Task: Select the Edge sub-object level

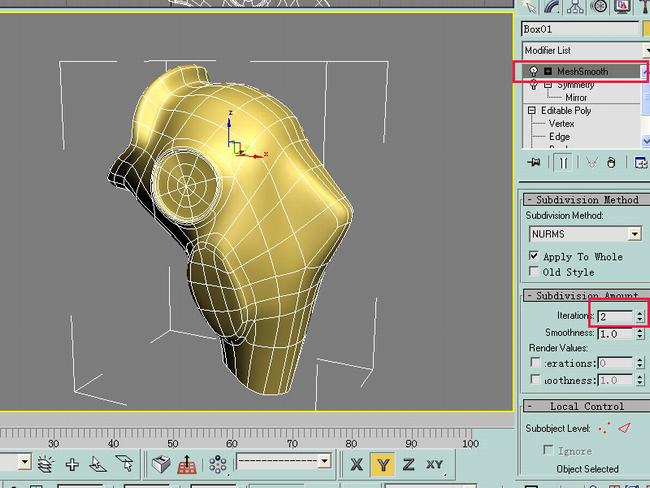Action: coord(559,136)
